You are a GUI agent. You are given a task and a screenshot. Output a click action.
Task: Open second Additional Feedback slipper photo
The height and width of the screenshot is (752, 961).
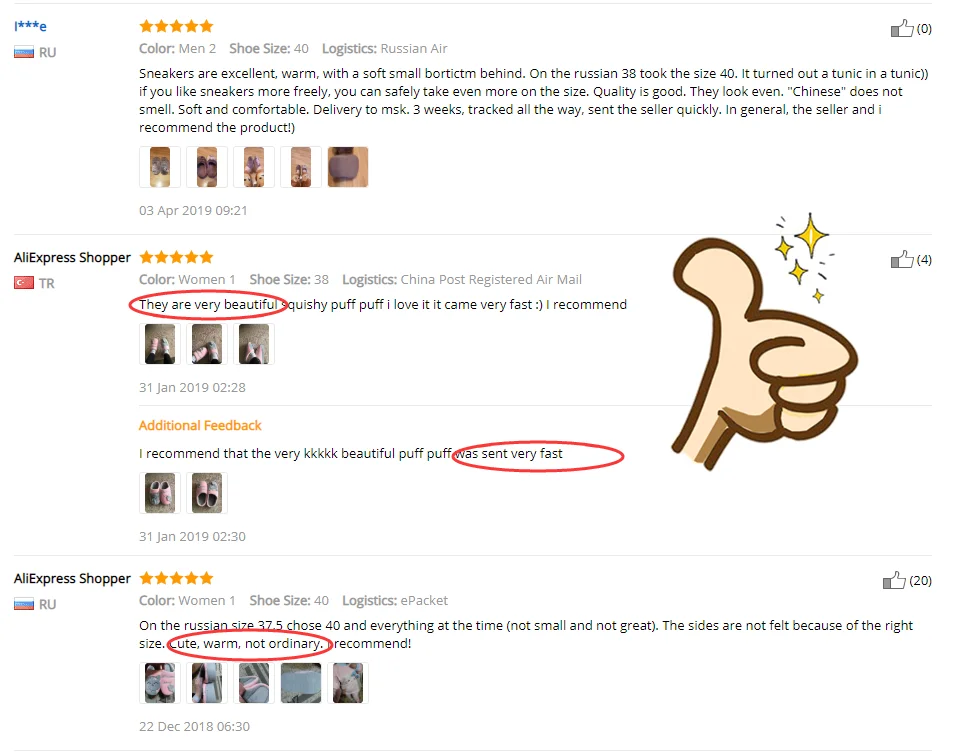(x=207, y=493)
